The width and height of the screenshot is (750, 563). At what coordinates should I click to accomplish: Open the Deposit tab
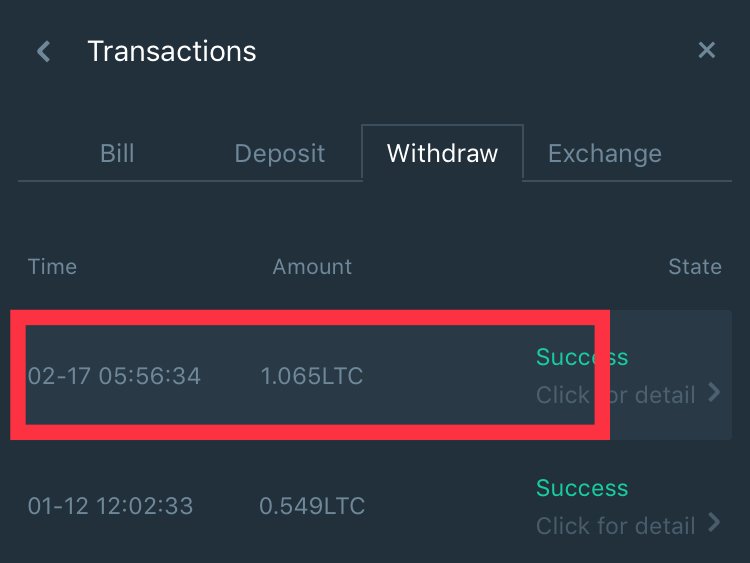[x=279, y=154]
